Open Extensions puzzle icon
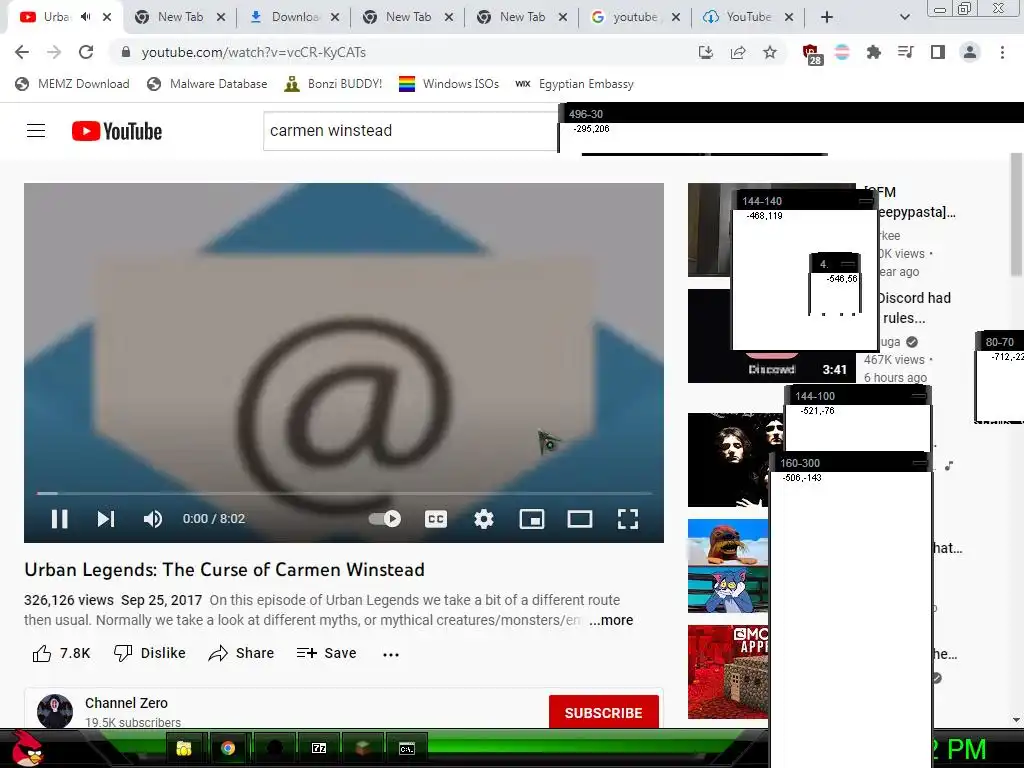This screenshot has width=1024, height=768. [x=874, y=52]
